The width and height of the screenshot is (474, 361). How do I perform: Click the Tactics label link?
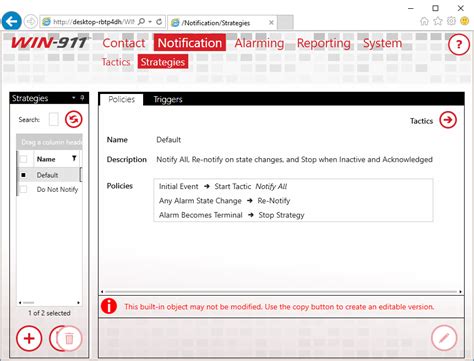421,121
